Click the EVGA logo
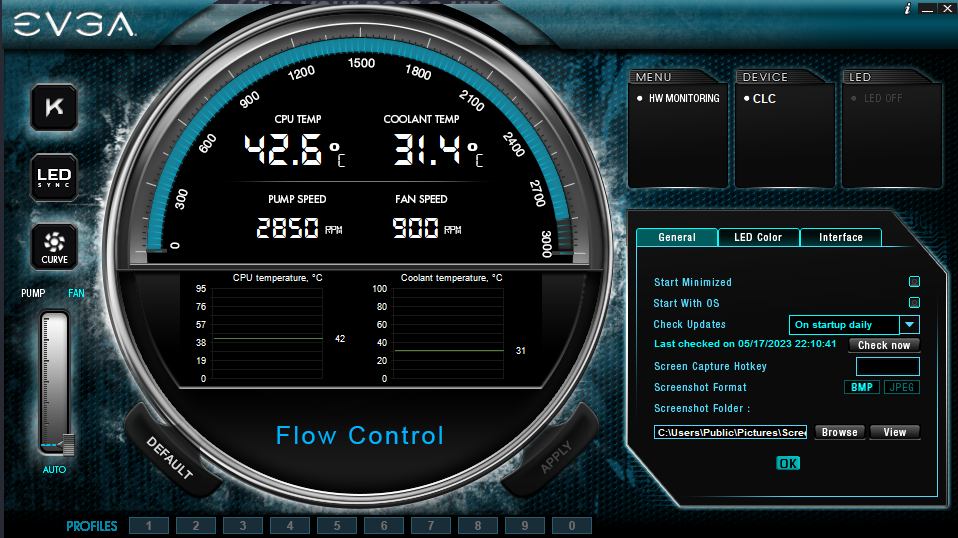This screenshot has height=538, width=958. pyautogui.click(x=74, y=25)
